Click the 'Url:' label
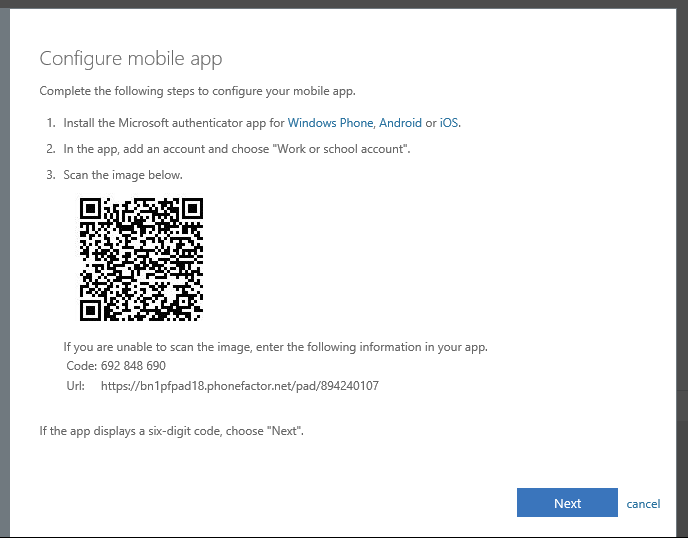Screen dimensions: 688x538 coord(75,386)
